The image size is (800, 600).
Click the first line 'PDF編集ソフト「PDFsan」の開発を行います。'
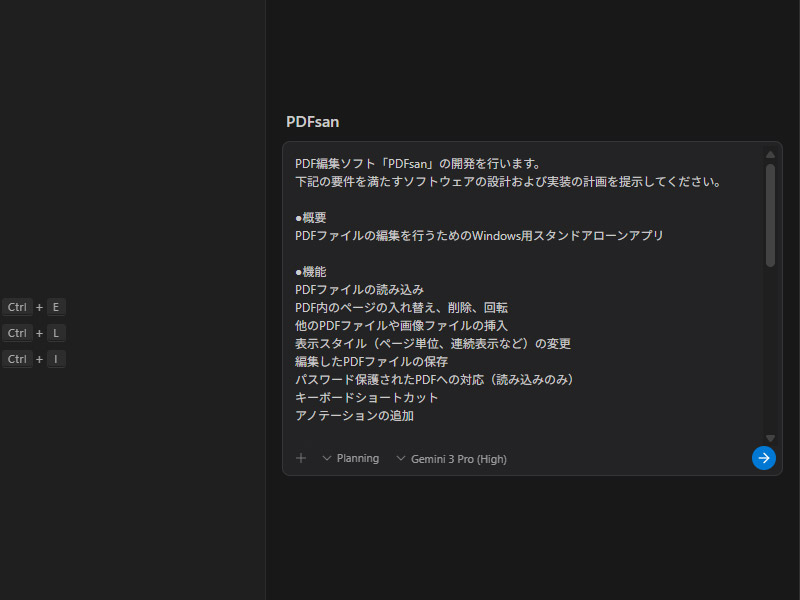tap(418, 164)
